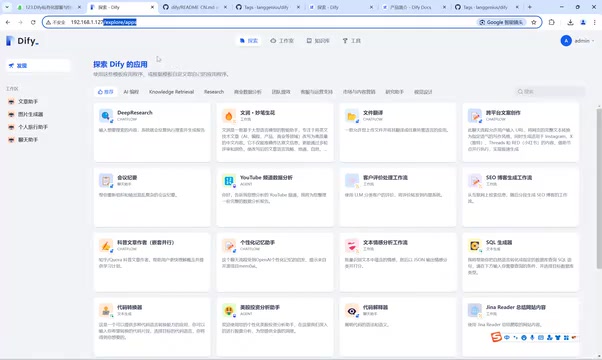Click the Dify logo
This screenshot has height=360, width=602.
22,41
